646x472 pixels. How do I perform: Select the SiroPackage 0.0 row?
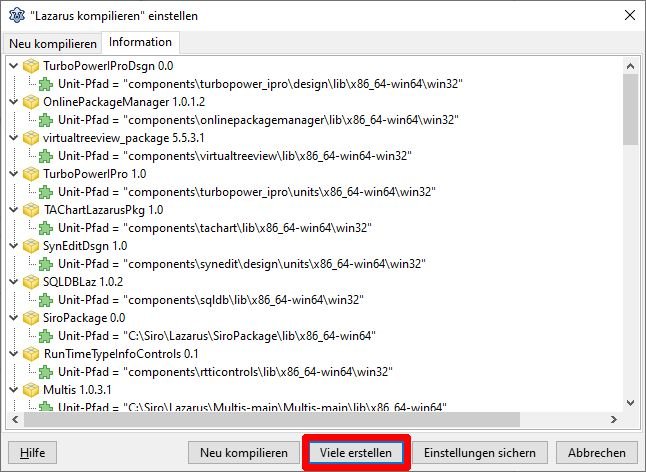[84, 318]
